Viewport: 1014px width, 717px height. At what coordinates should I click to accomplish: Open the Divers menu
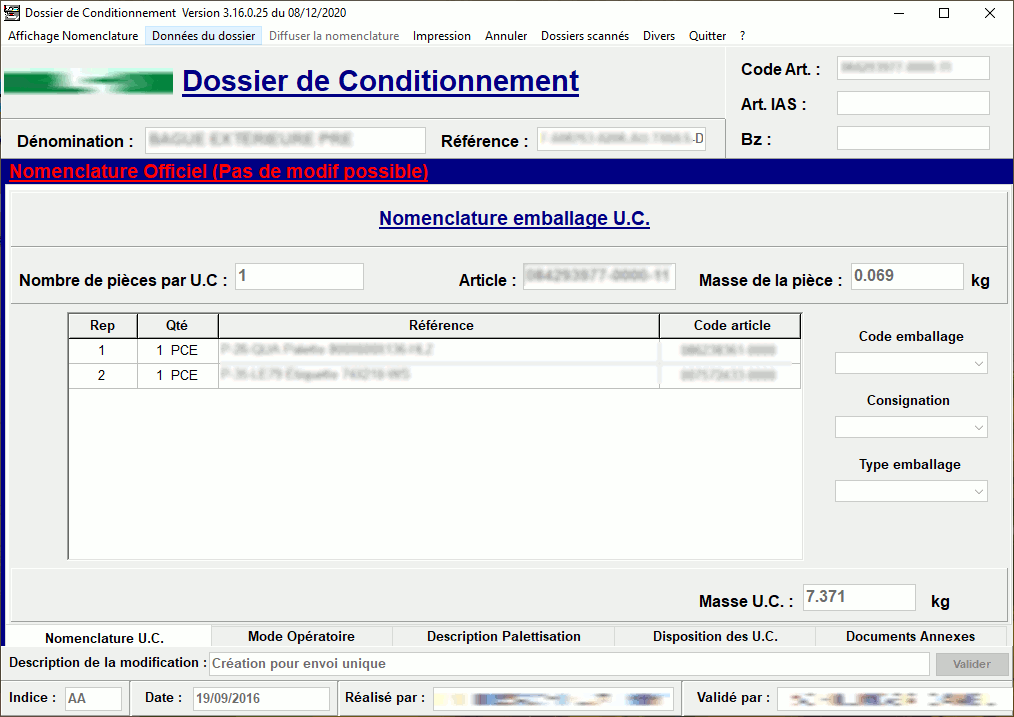pos(658,35)
